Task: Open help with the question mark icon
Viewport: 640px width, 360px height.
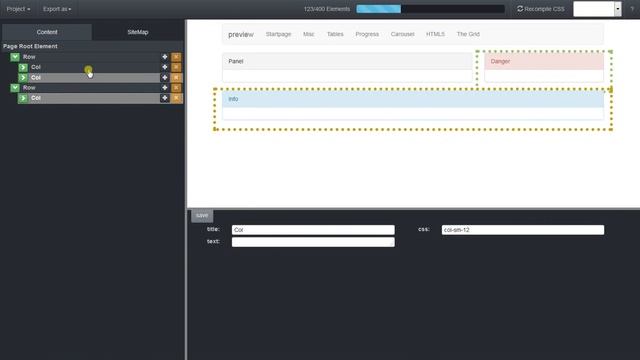Action: [x=632, y=9]
